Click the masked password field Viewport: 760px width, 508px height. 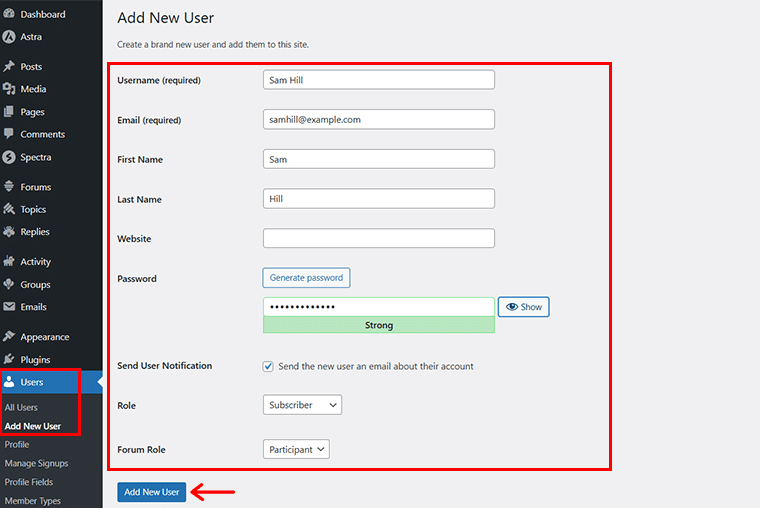click(x=379, y=307)
